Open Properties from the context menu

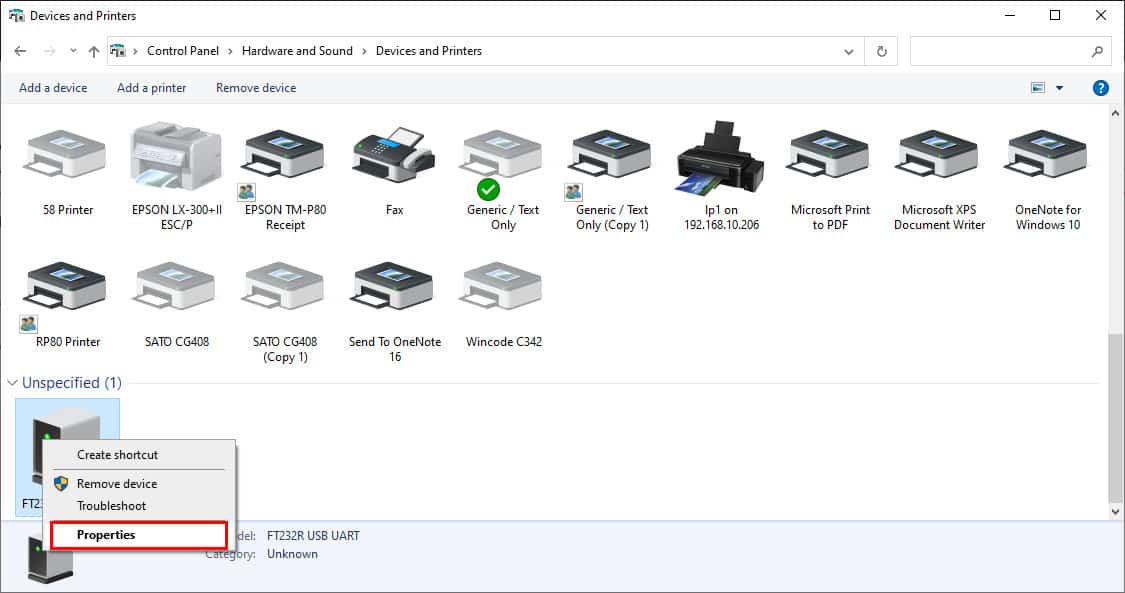click(x=139, y=535)
